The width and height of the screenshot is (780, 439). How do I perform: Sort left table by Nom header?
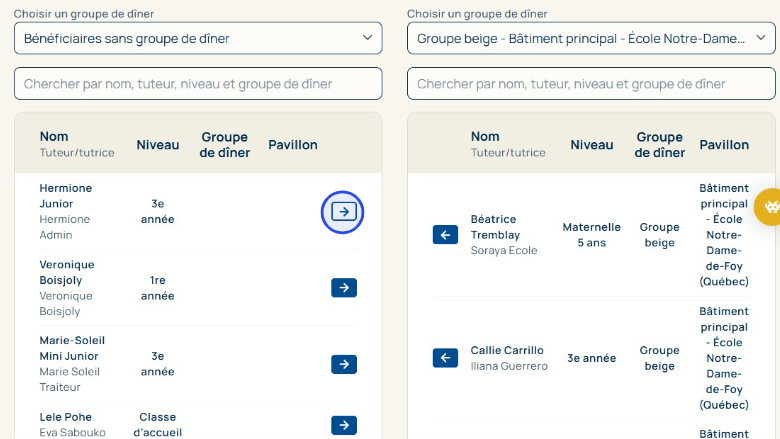pyautogui.click(x=54, y=137)
